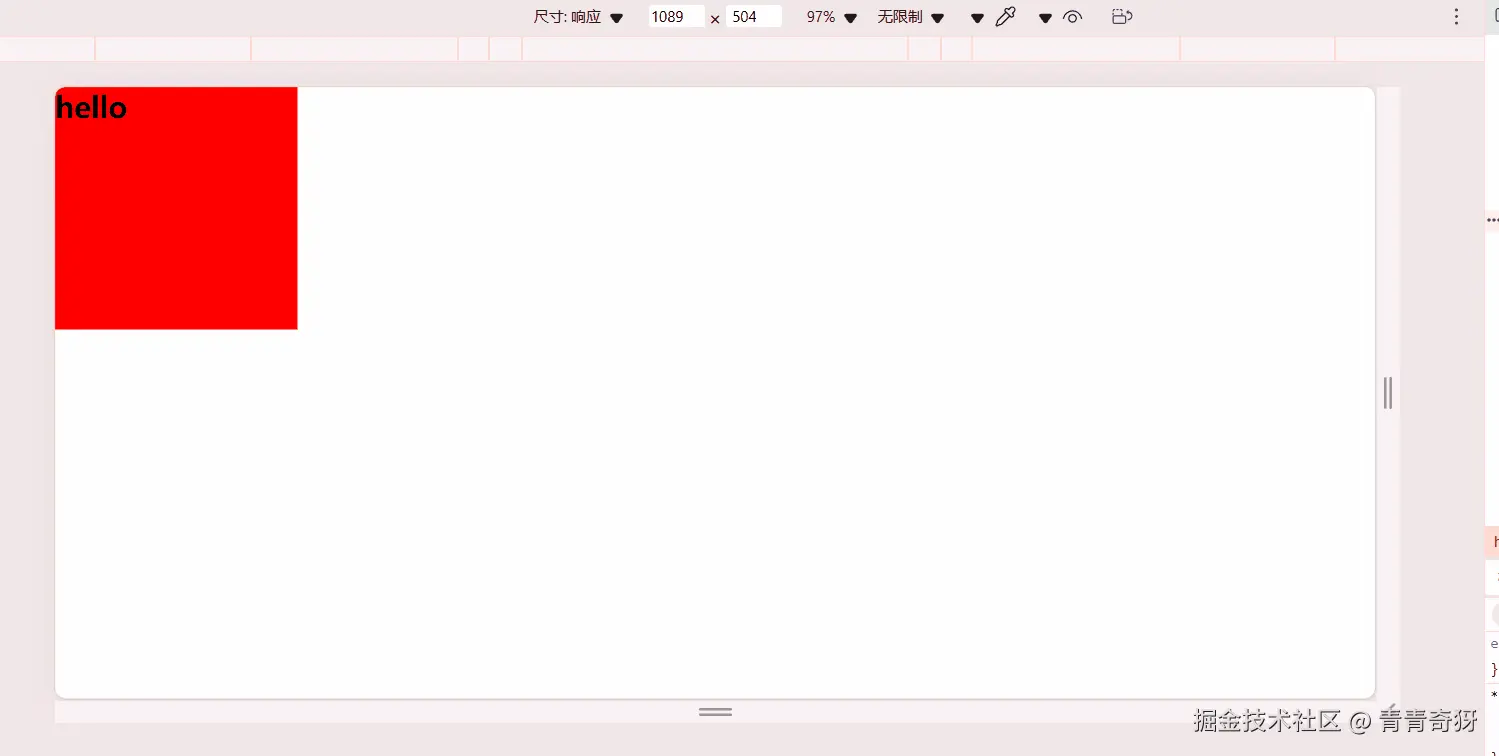The image size is (1499, 756).
Task: Open the 尺寸: 响应 device dropdown
Action: coord(578,17)
